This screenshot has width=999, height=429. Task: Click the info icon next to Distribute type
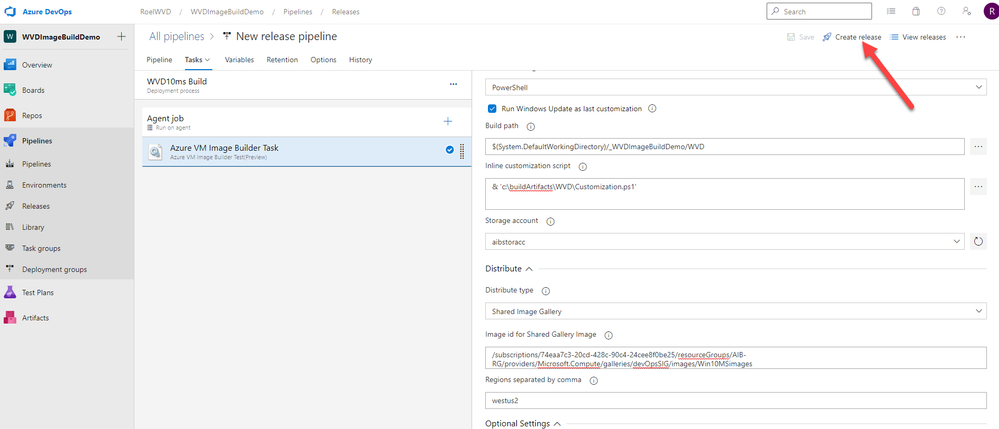[545, 291]
